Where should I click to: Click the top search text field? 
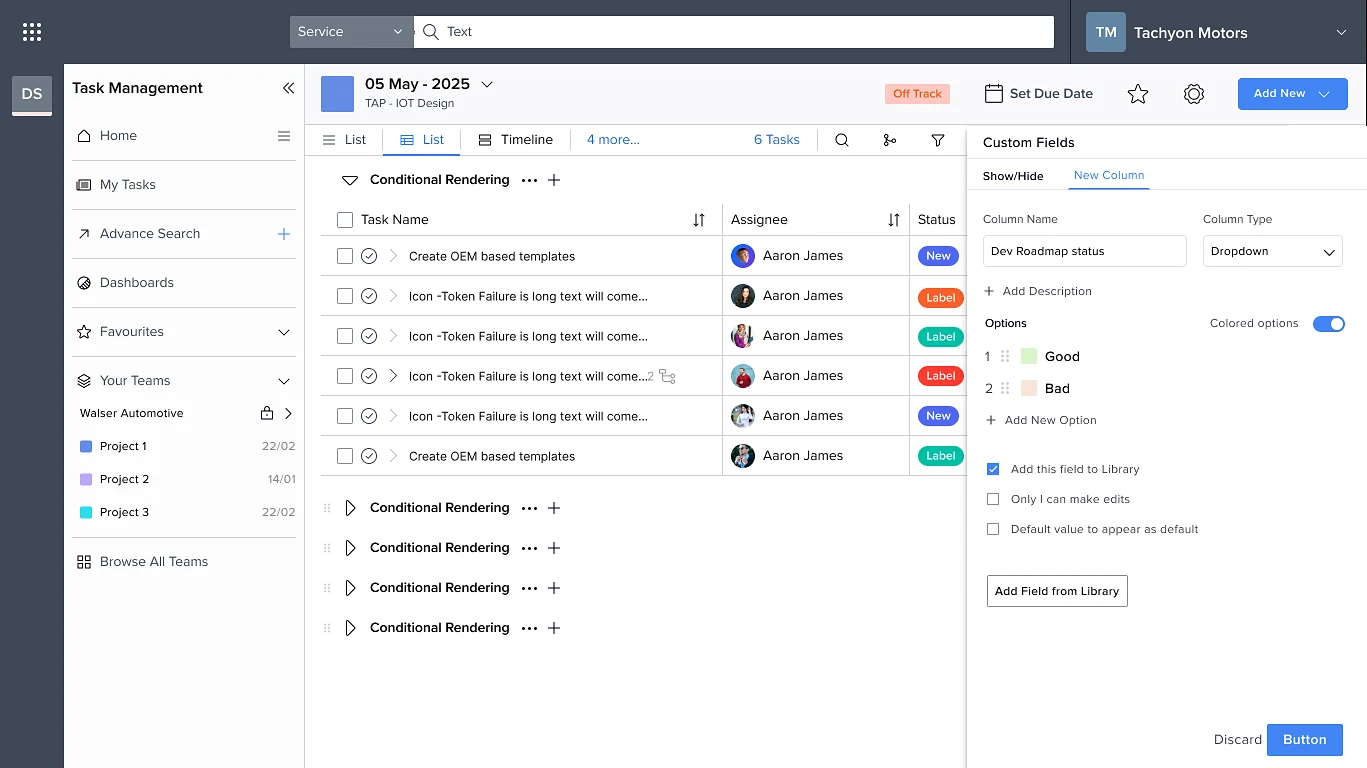[x=734, y=32]
